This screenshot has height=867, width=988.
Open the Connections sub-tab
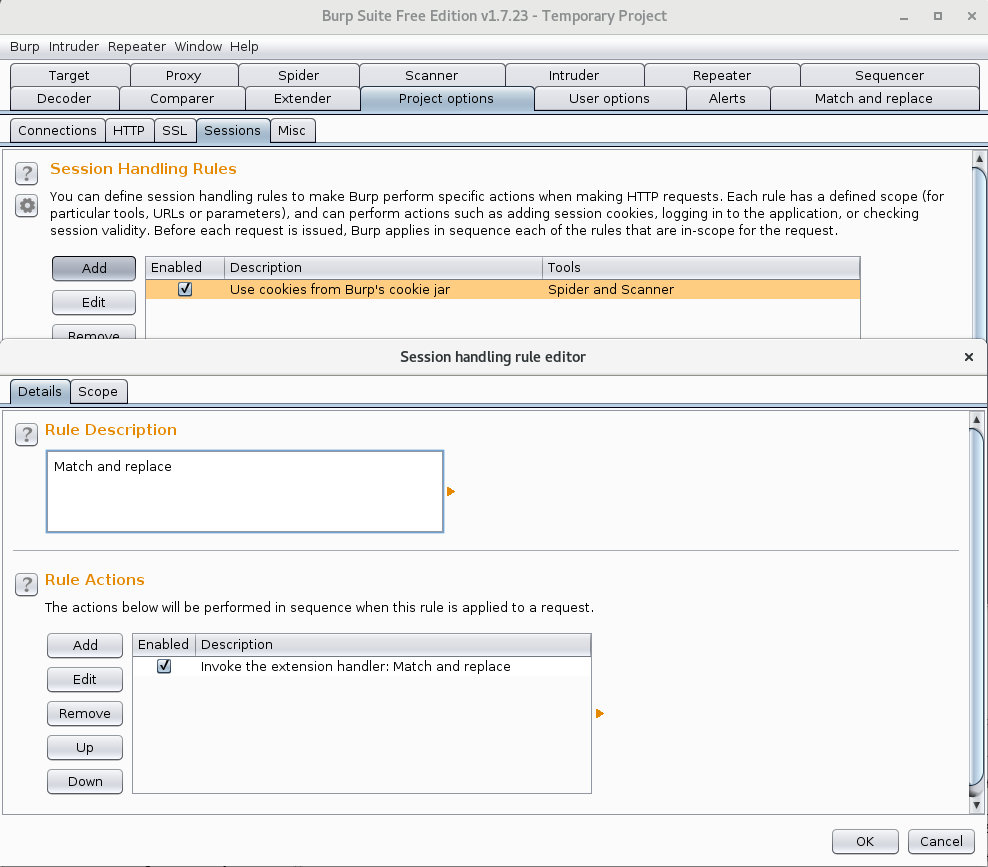57,130
